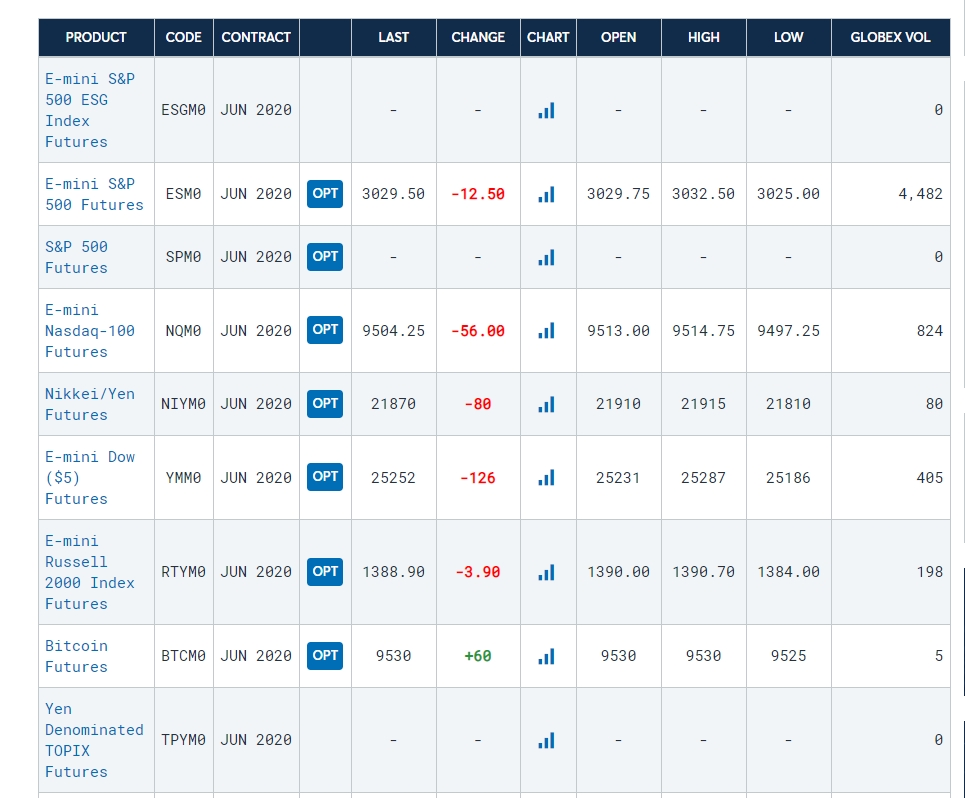
Task: Click the CONTRACT column header
Action: tap(256, 38)
